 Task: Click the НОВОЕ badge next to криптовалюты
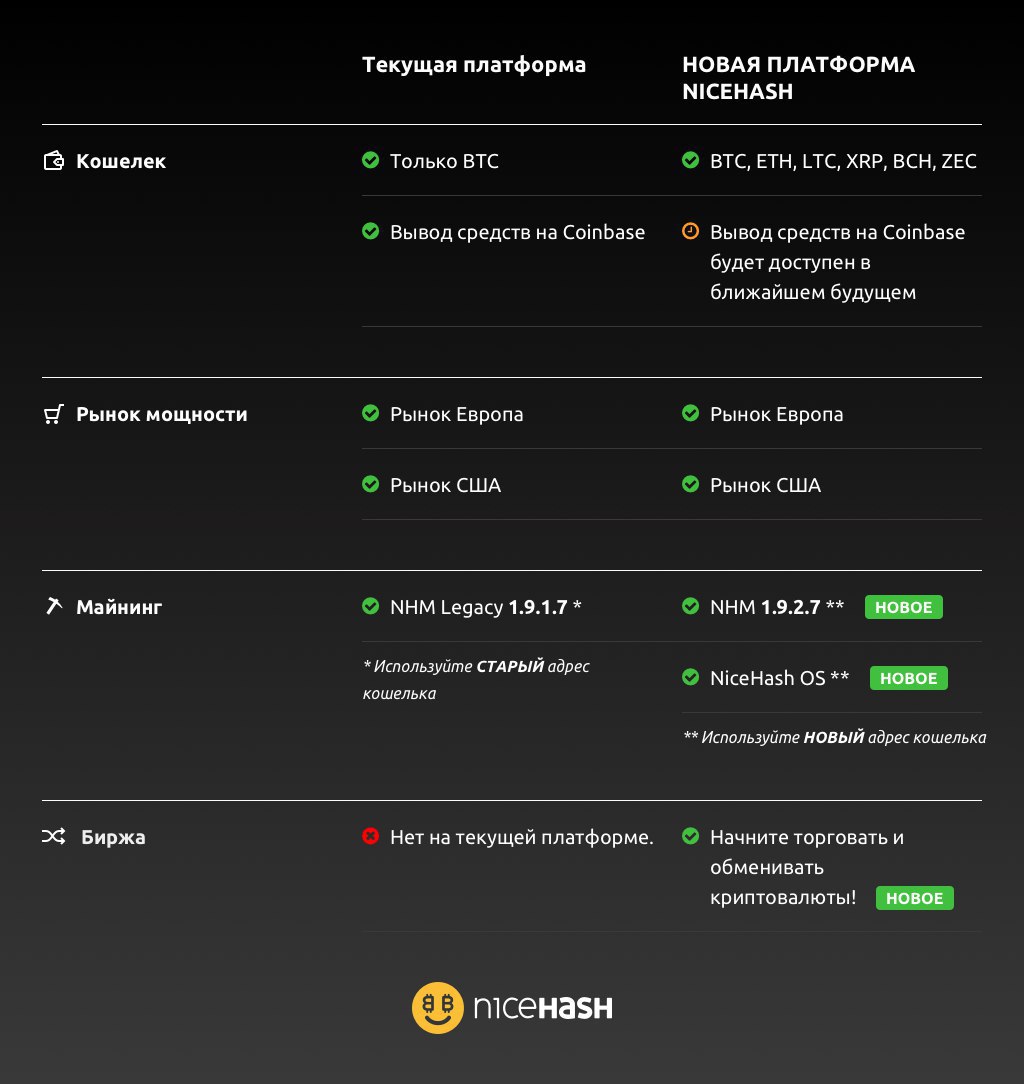pos(915,898)
